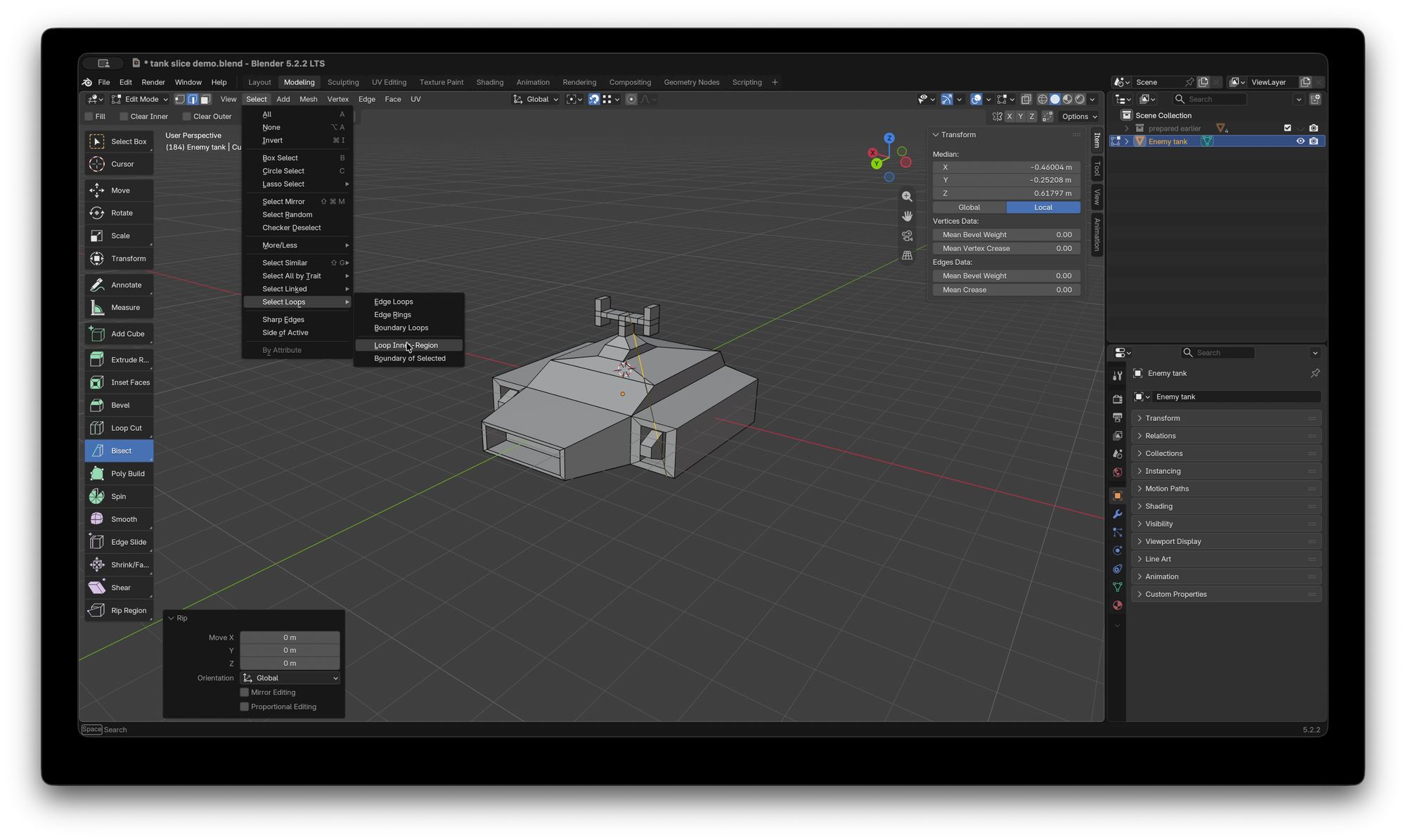Select the Shear tool

tap(120, 588)
